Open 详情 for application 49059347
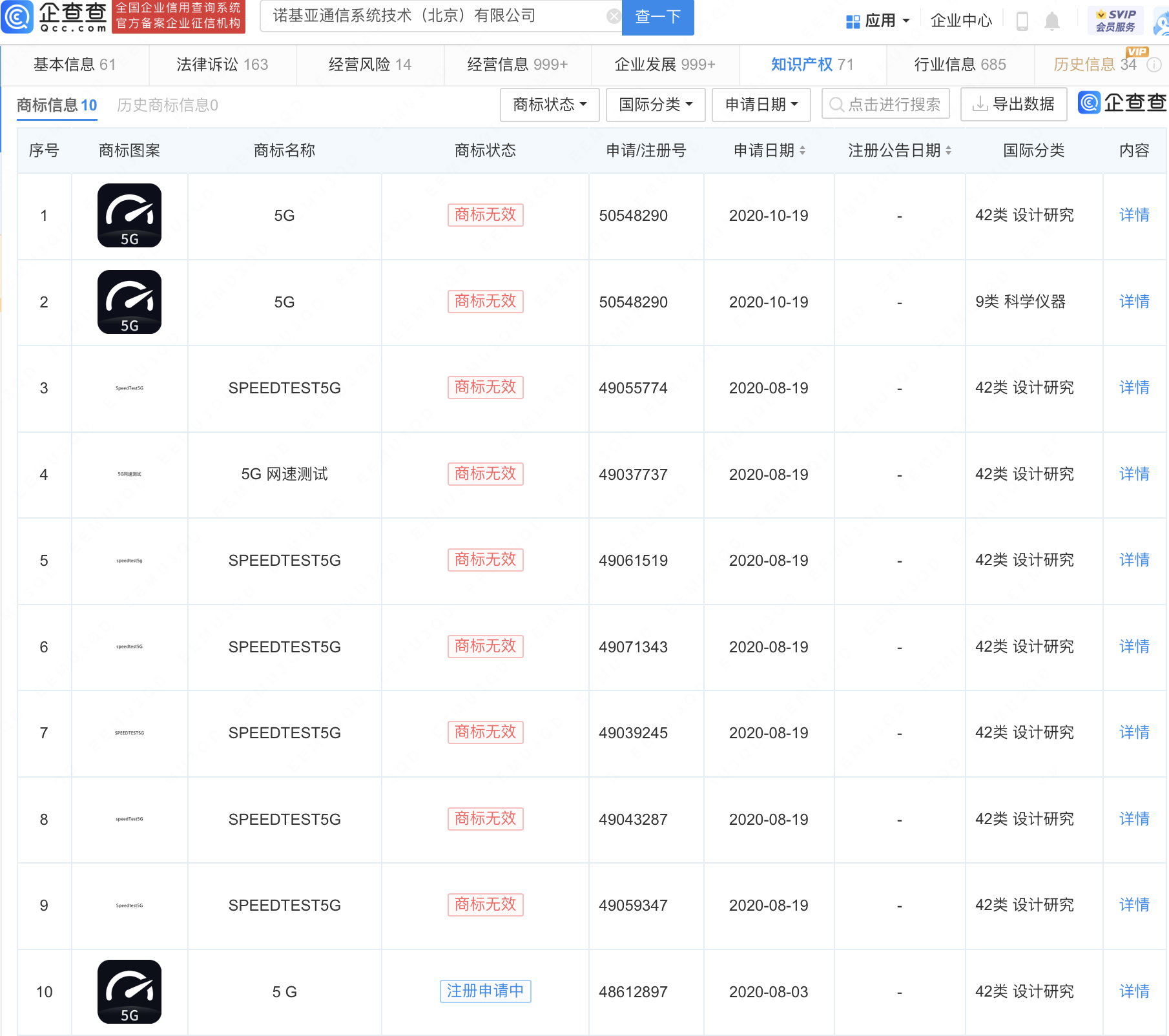This screenshot has width=1169, height=1036. 1134,905
